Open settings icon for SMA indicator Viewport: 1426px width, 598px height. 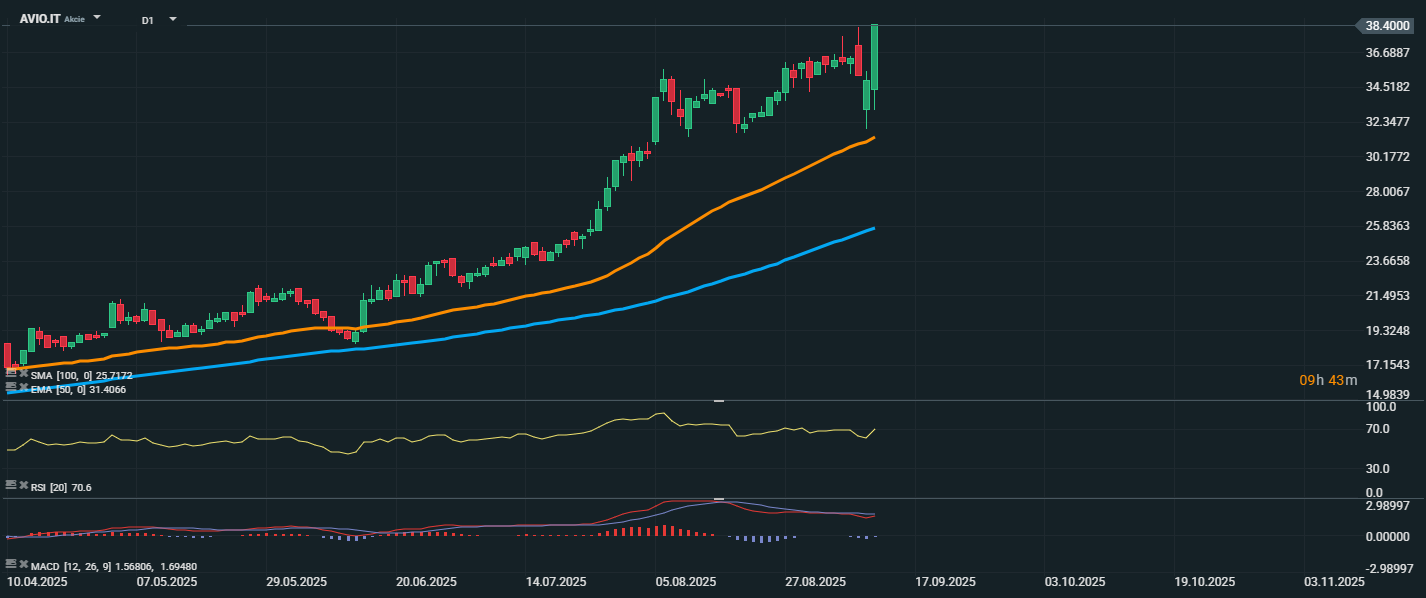pyautogui.click(x=11, y=374)
